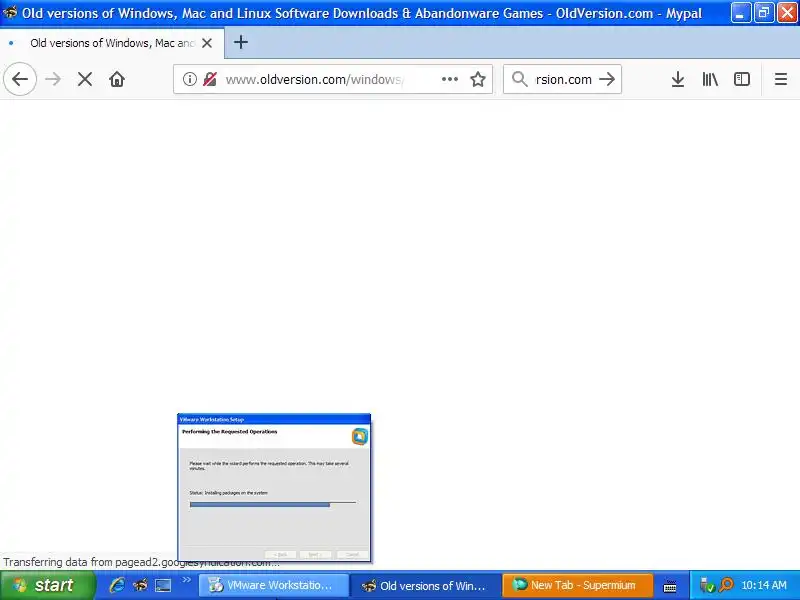The image size is (800, 600).
Task: Close the Old versions of Windows tab
Action: click(207, 43)
